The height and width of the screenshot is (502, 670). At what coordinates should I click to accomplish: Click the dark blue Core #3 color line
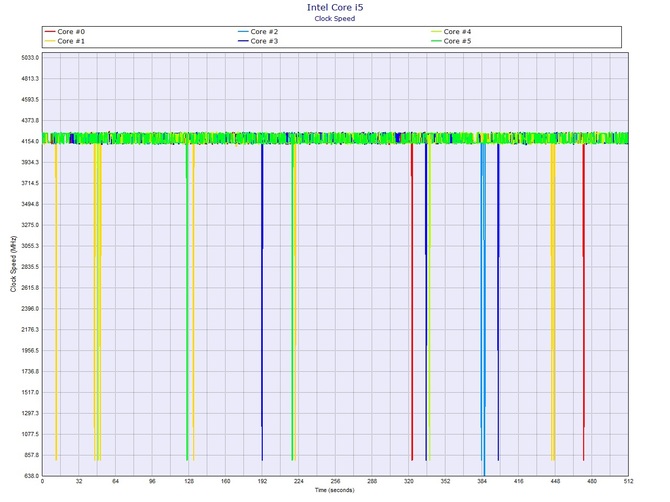click(x=243, y=41)
